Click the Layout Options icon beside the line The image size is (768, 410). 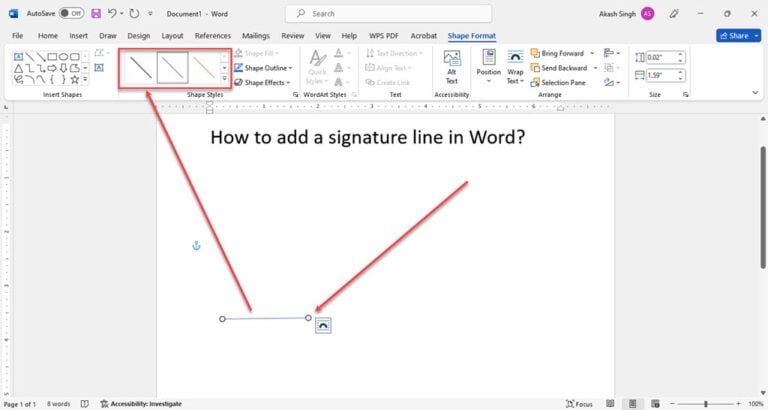pyautogui.click(x=323, y=325)
